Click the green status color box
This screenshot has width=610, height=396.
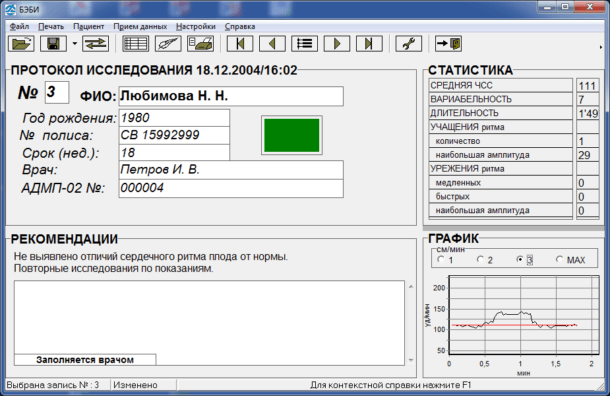click(x=292, y=135)
